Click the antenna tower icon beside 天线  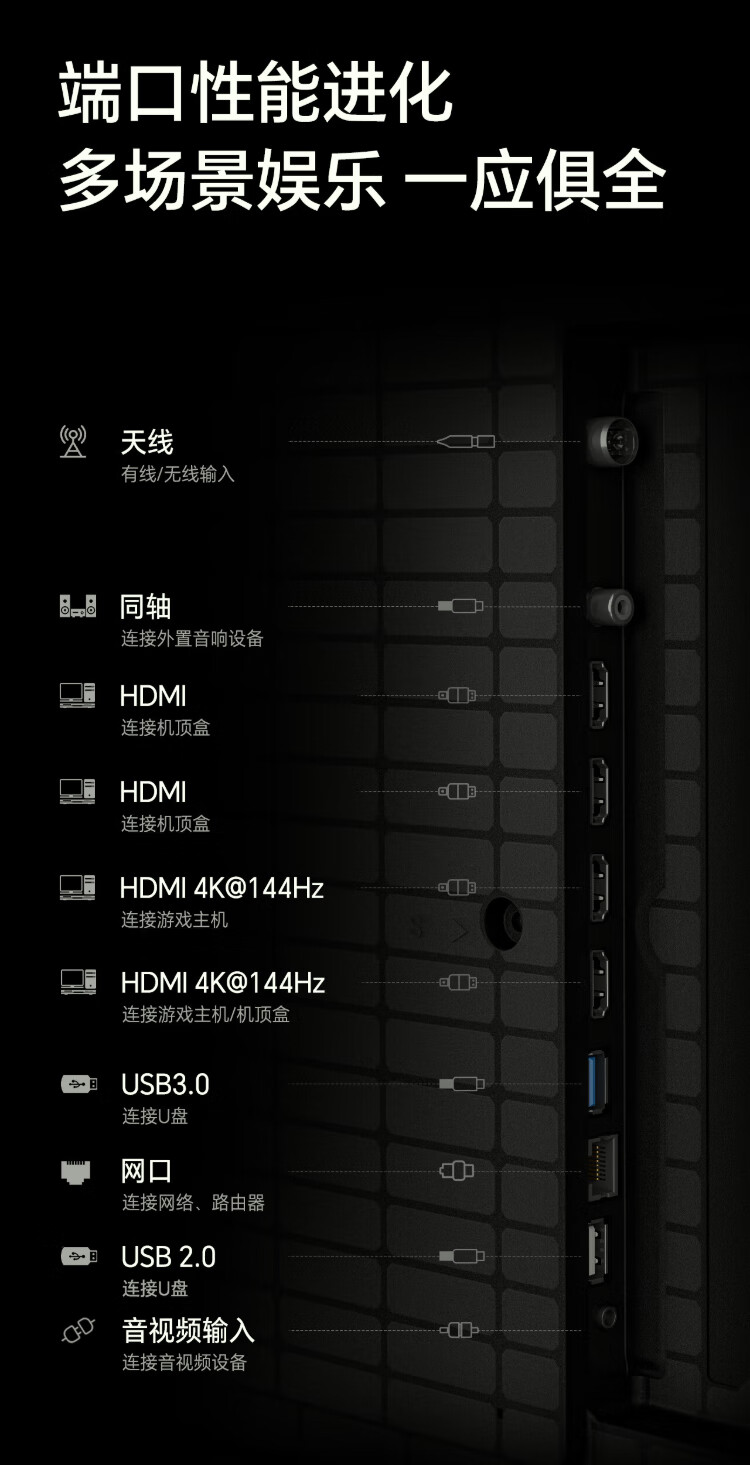(73, 441)
